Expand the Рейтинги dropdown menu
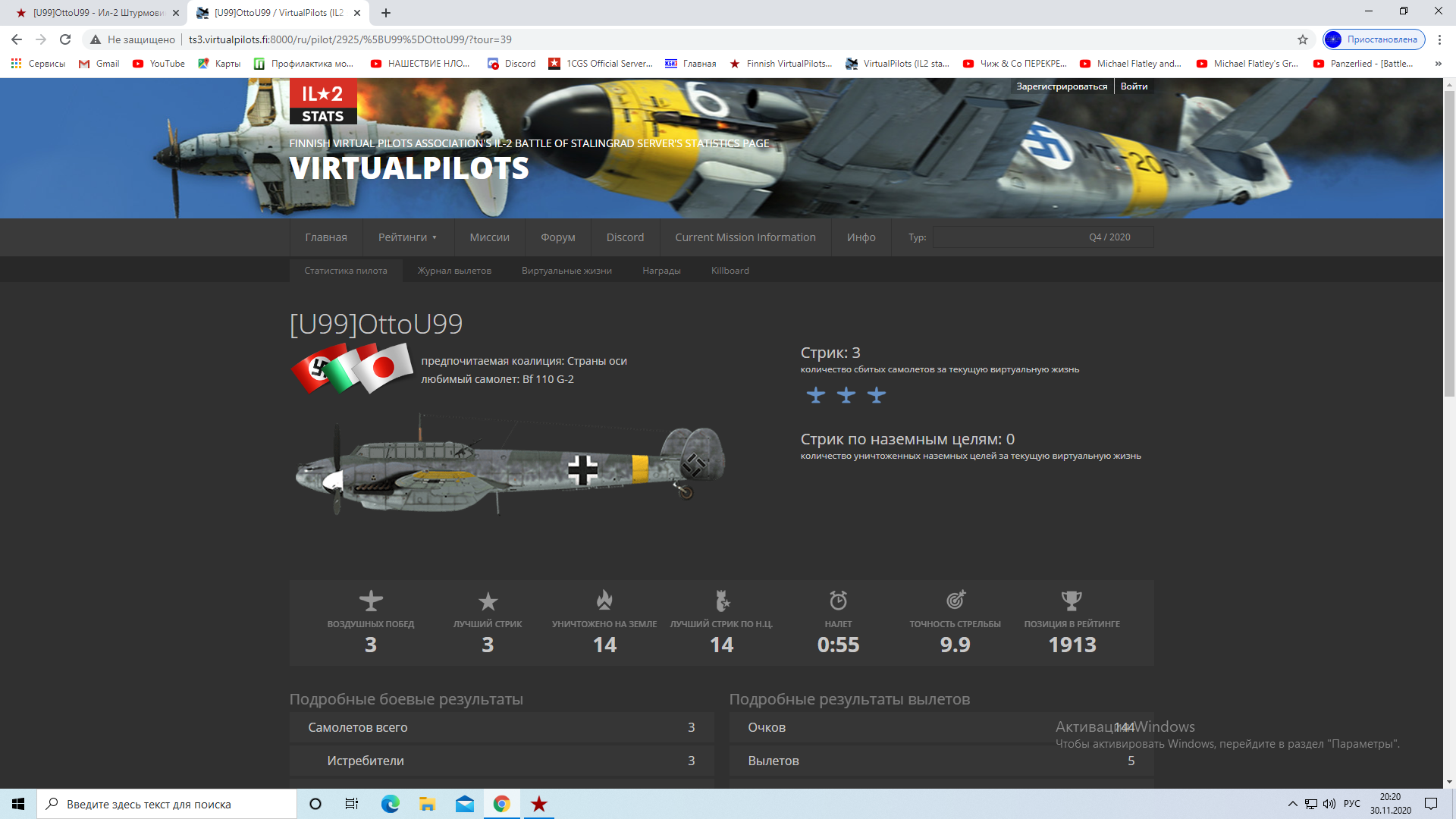The width and height of the screenshot is (1456, 819). pyautogui.click(x=408, y=237)
